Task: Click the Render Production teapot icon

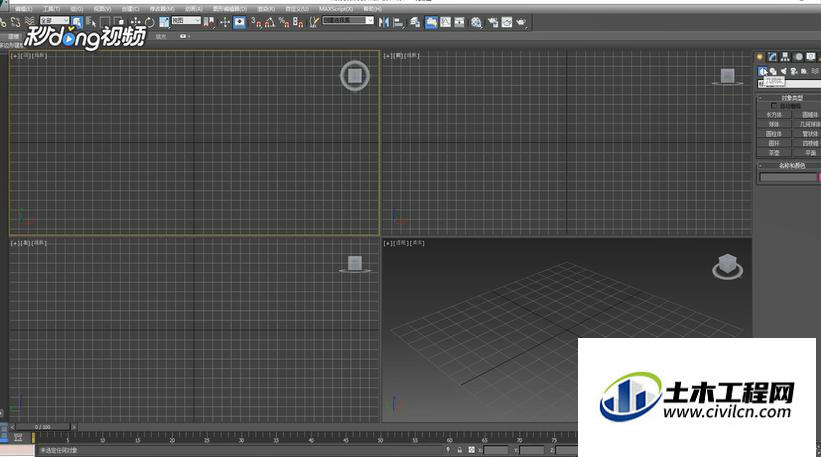Action: click(x=521, y=22)
